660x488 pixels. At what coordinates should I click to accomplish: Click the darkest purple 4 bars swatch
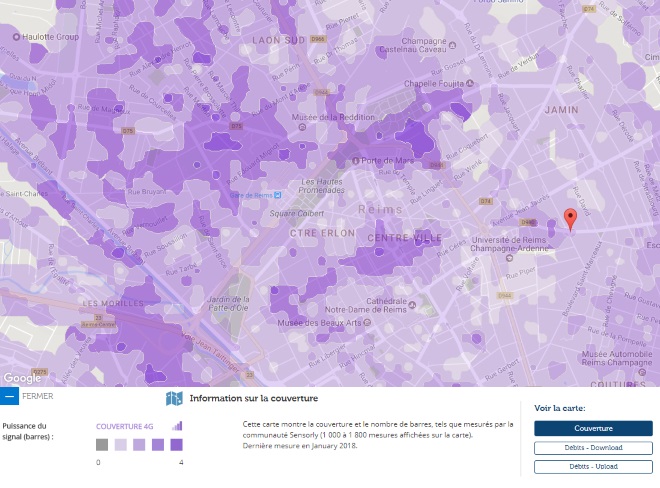pyautogui.click(x=176, y=445)
